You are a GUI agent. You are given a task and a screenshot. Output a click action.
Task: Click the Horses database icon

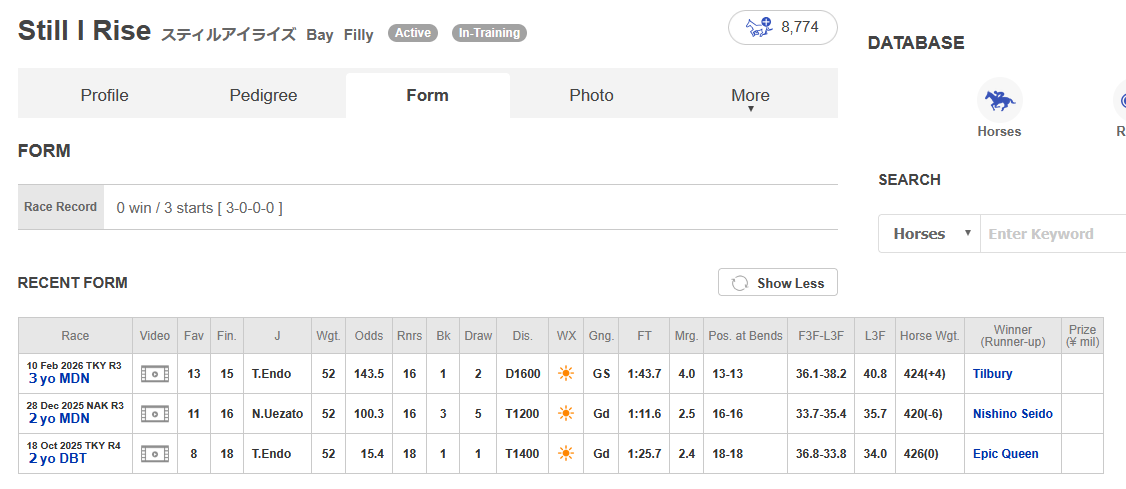coord(999,100)
